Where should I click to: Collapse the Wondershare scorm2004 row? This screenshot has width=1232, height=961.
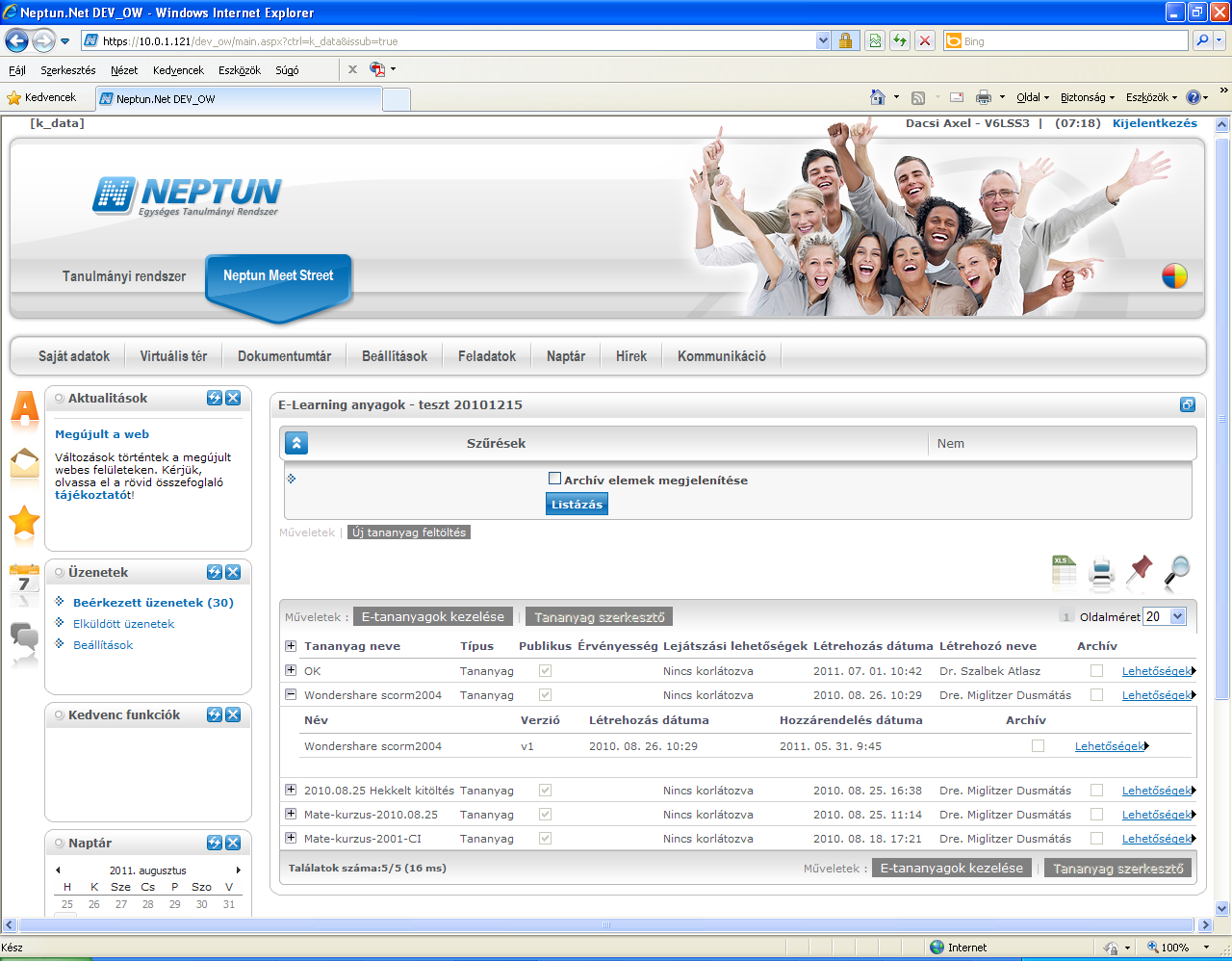point(291,694)
